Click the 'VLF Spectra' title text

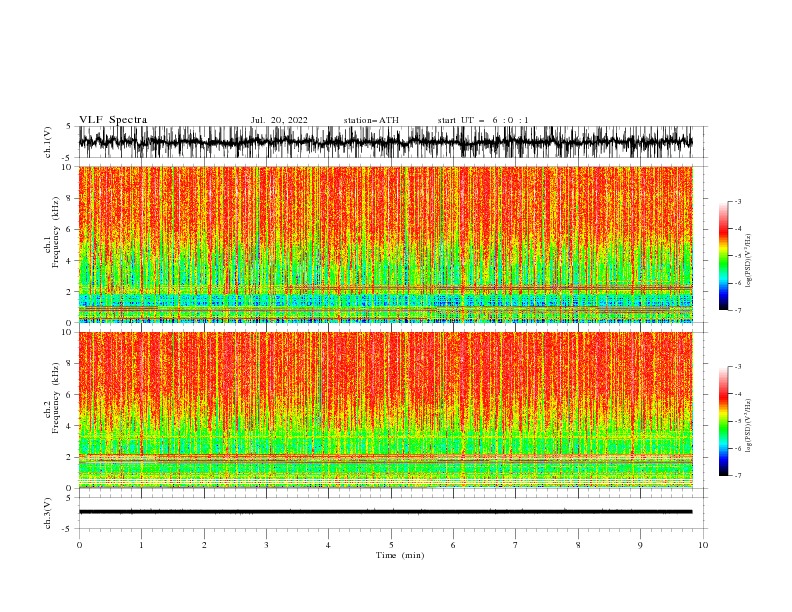pos(113,120)
